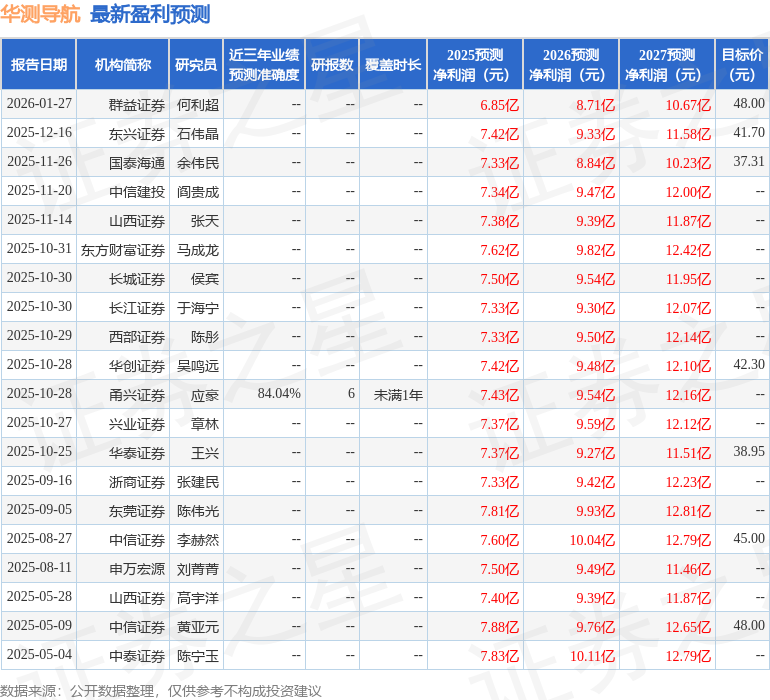
Task: Click the 目标价 column header
Action: pyautogui.click(x=742, y=65)
